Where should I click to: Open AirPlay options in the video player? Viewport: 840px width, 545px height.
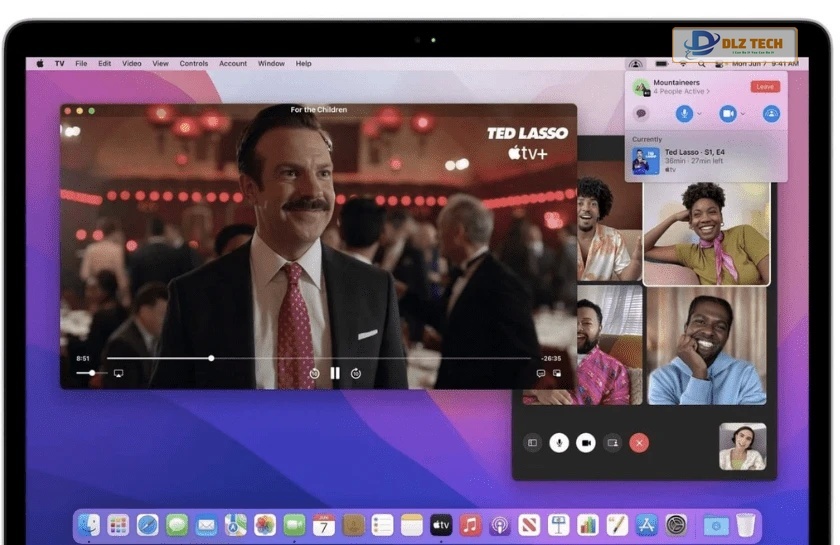(118, 373)
